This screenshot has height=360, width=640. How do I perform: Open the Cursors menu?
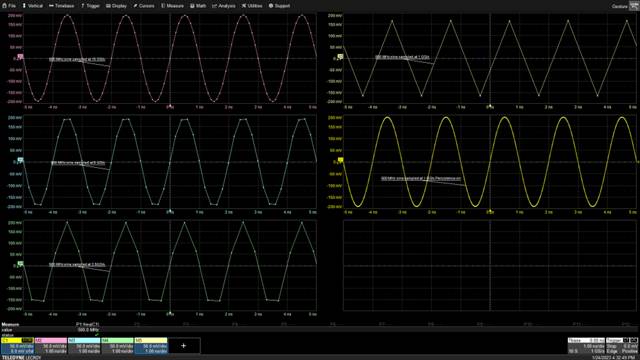click(144, 6)
